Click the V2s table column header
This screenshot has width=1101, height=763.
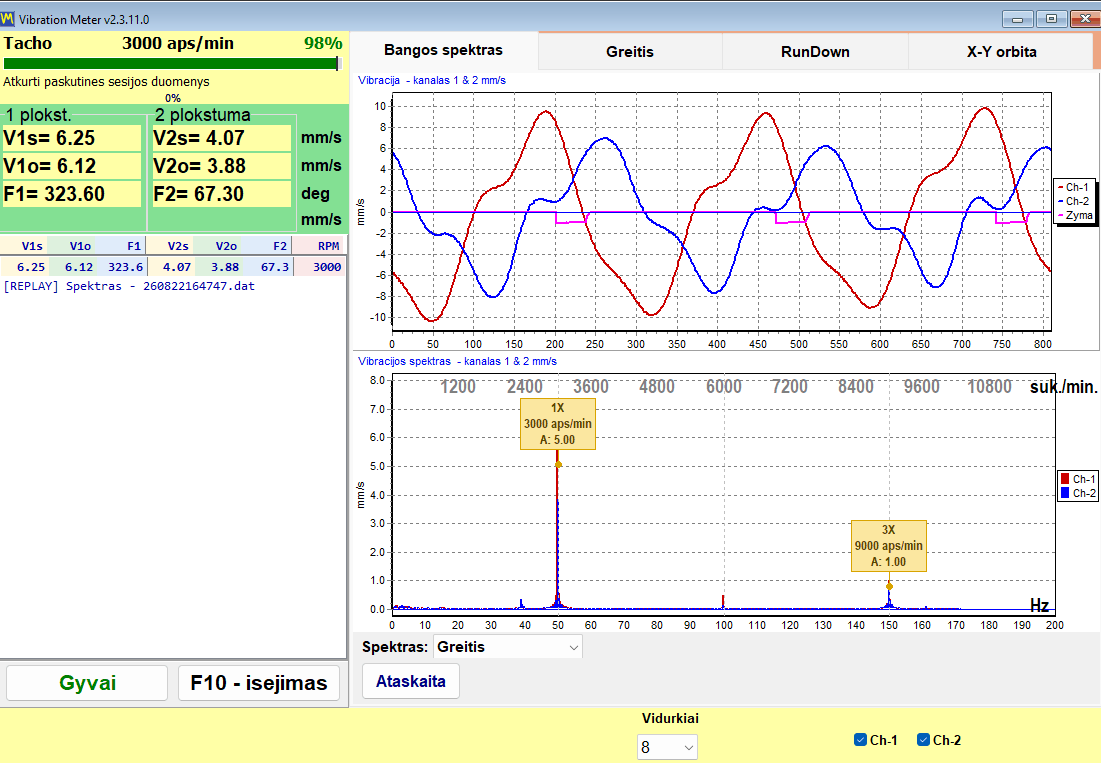pyautogui.click(x=169, y=246)
